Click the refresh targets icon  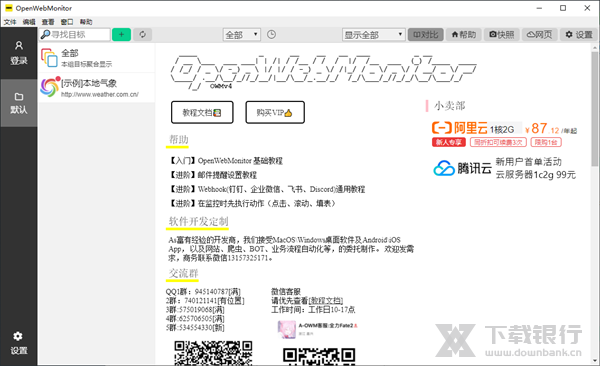(x=142, y=34)
